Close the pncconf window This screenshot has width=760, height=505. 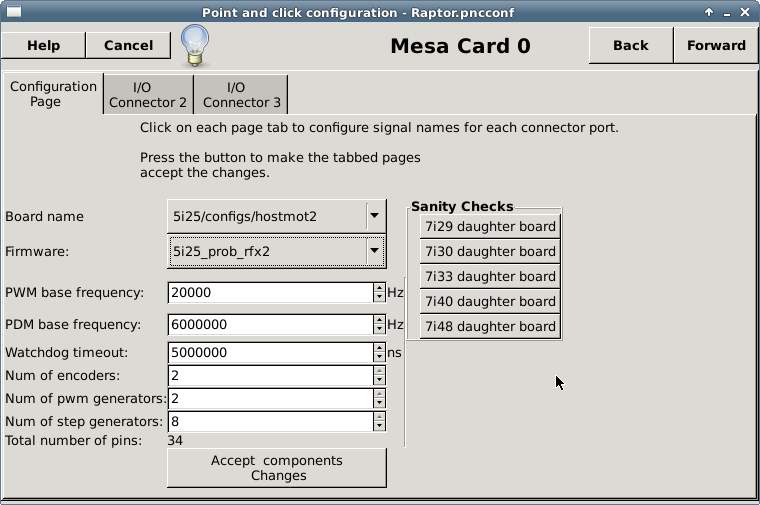pos(745,12)
